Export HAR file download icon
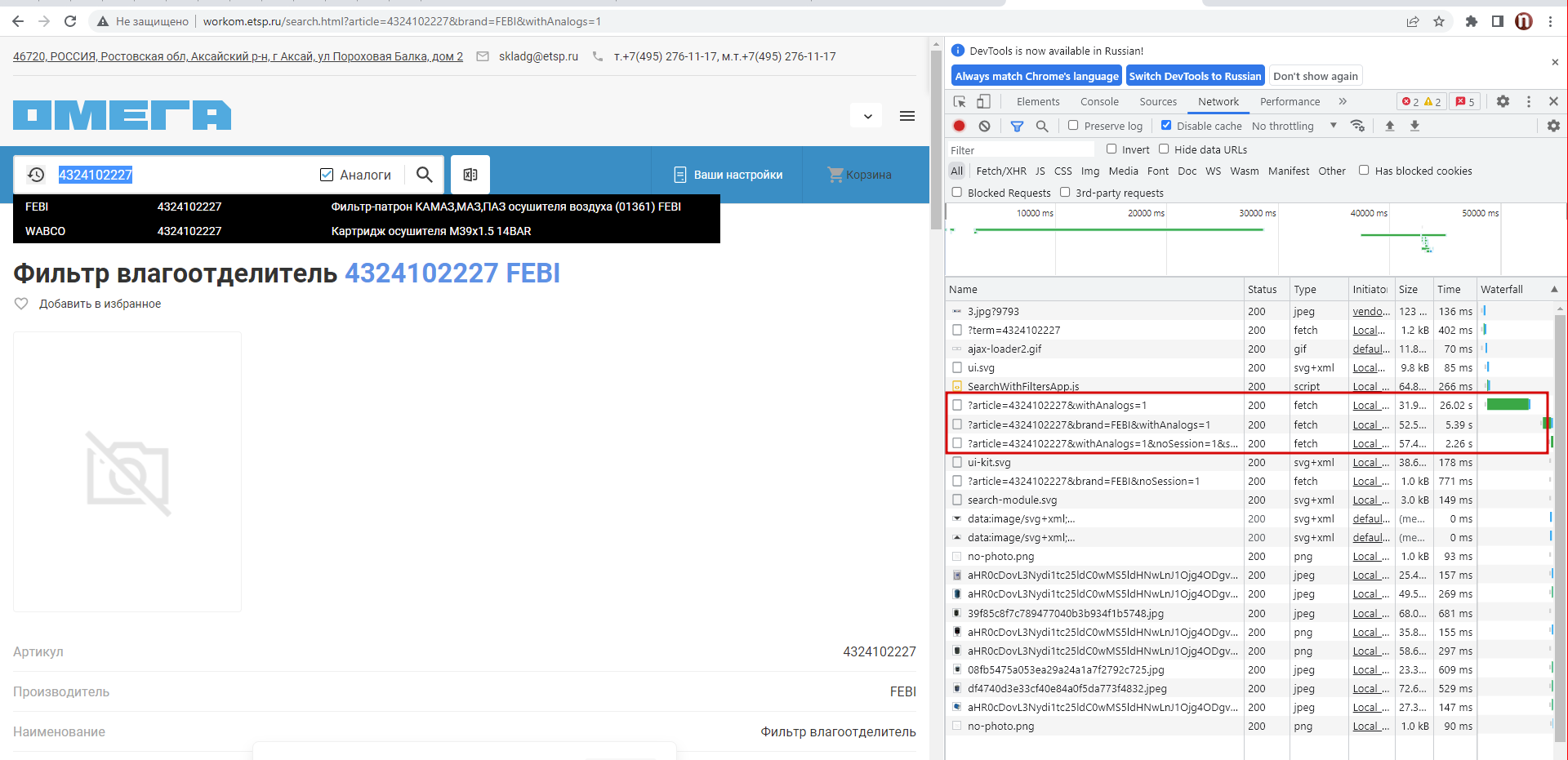Viewport: 1568px width, 760px height. click(1415, 126)
